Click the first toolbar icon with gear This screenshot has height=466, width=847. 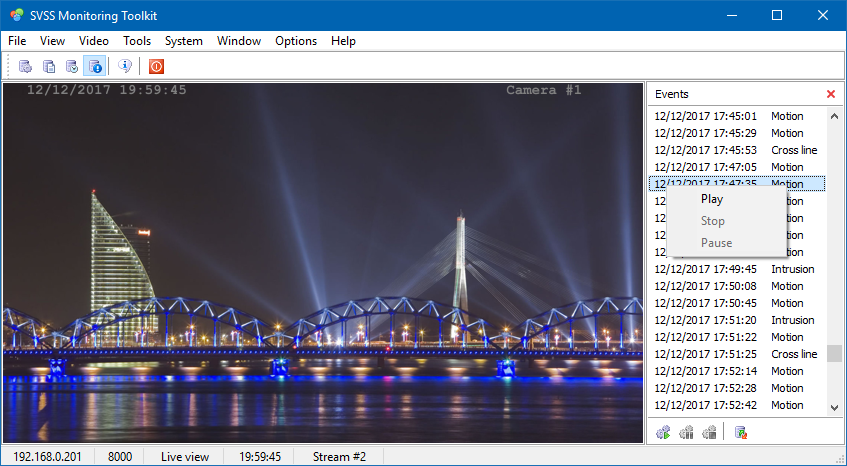pos(25,66)
